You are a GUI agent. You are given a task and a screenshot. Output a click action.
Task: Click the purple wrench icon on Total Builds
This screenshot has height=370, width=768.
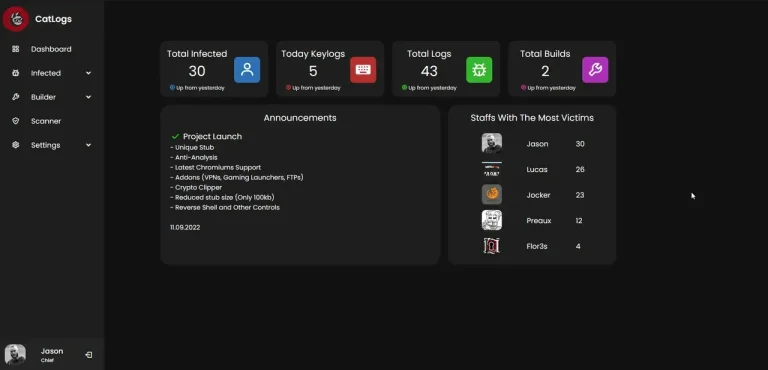[x=595, y=70]
